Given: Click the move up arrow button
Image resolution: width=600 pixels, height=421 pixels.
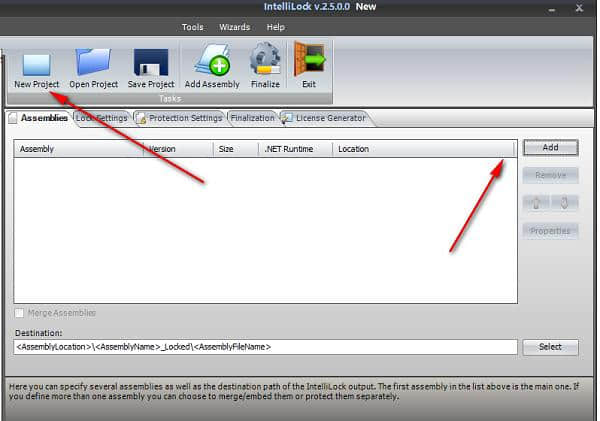Looking at the screenshot, I should click(x=536, y=203).
